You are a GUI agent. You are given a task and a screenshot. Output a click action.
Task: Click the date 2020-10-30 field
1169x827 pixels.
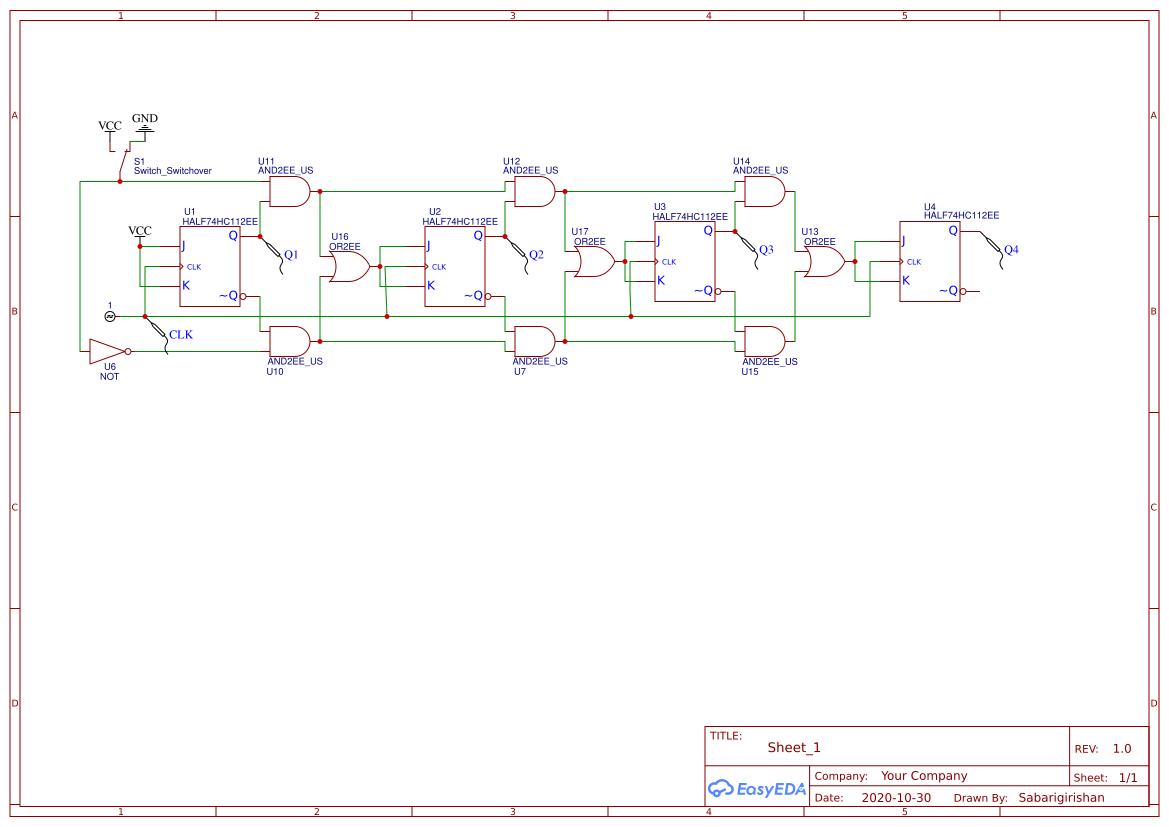click(x=897, y=797)
